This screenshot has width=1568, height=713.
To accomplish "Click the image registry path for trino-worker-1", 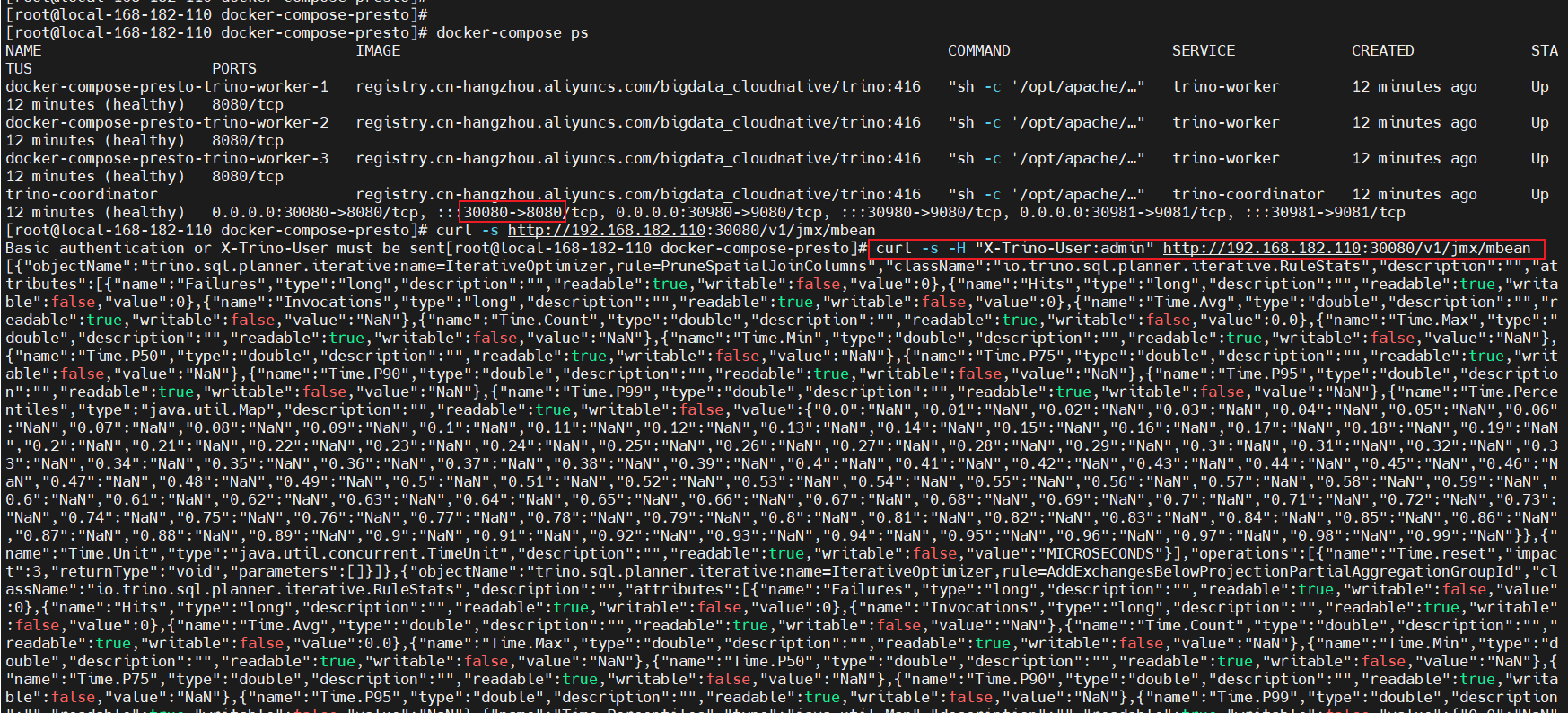I will click(x=638, y=87).
